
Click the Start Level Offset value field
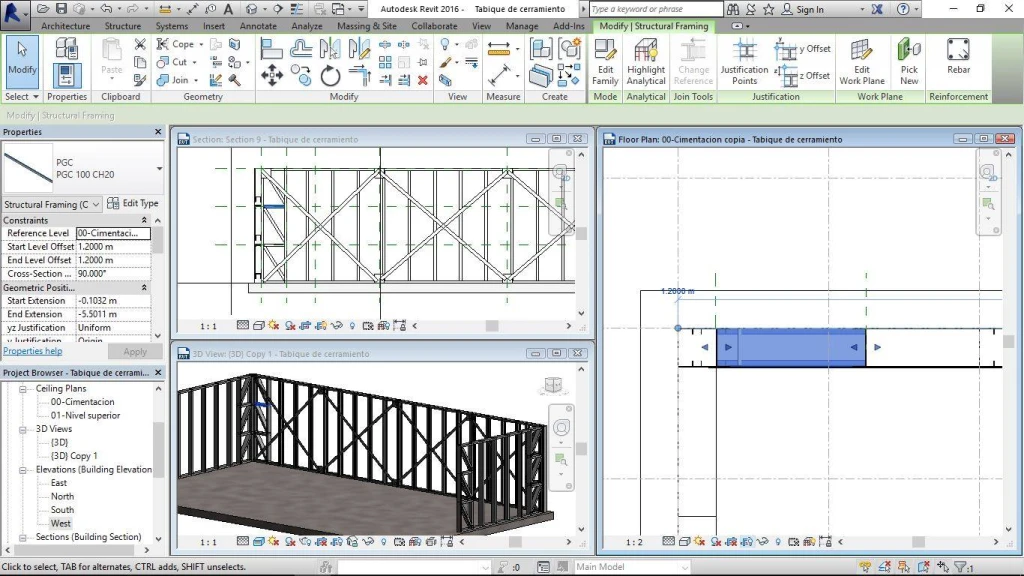coord(113,246)
